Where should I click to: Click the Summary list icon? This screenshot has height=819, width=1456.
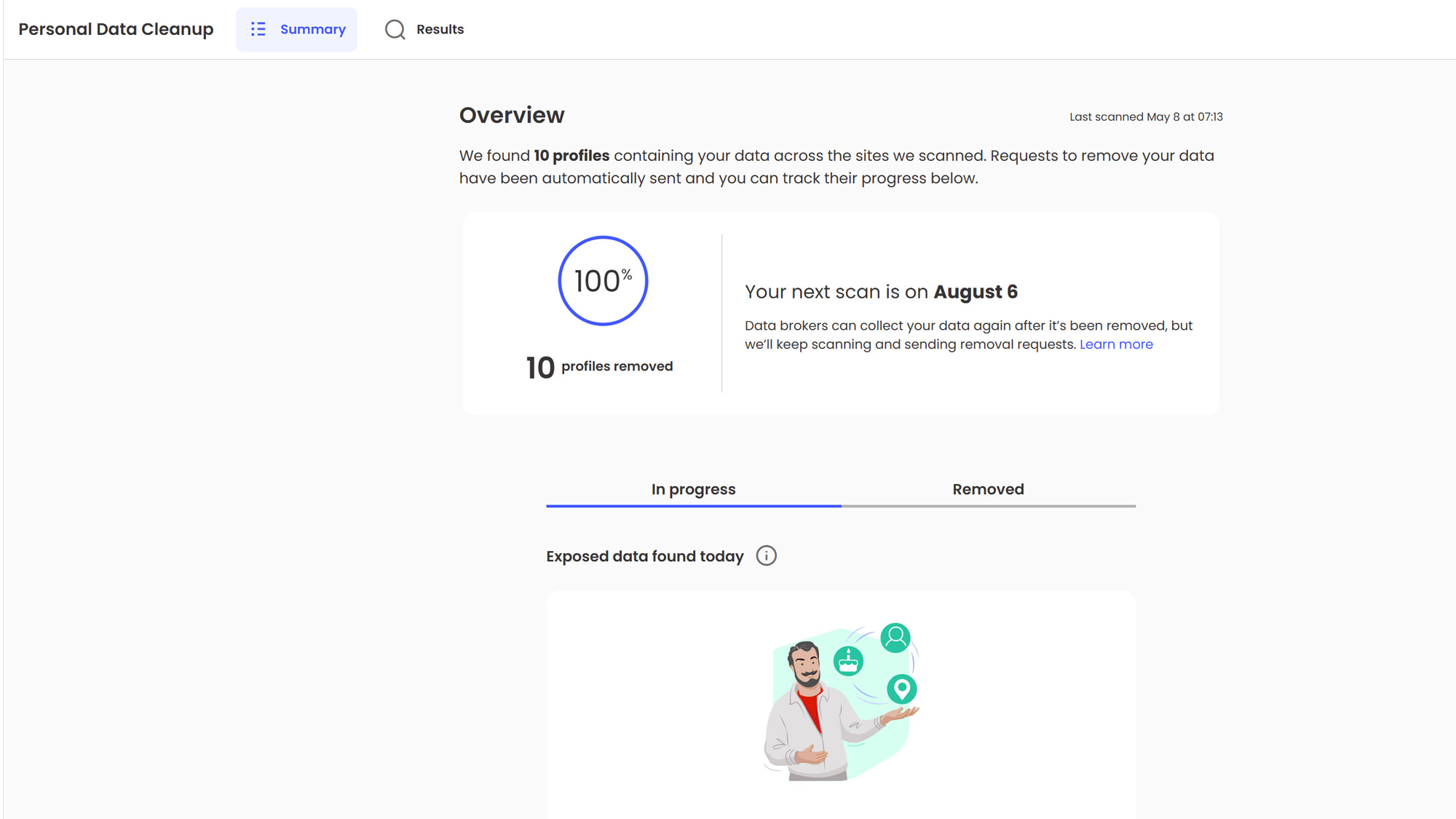[258, 29]
